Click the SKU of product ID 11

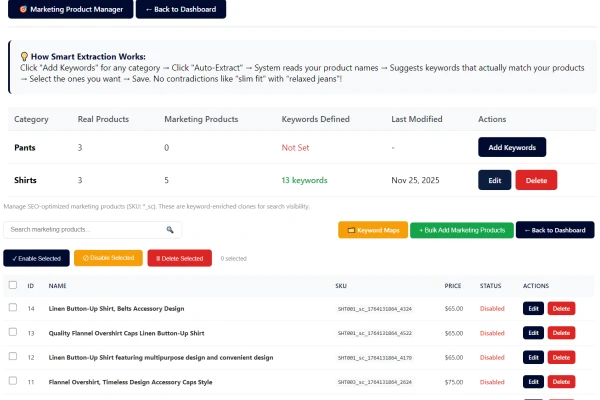pyautogui.click(x=375, y=382)
